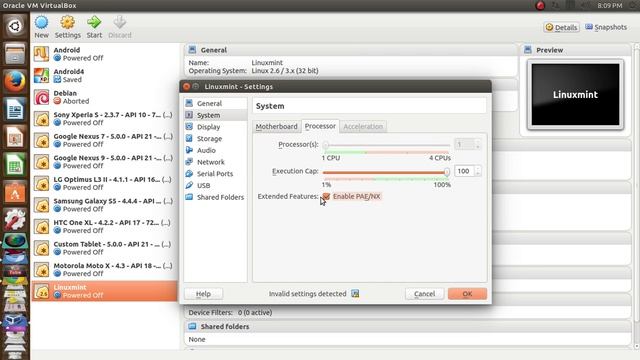Switch to the Processor tab
The image size is (640, 360).
point(320,126)
